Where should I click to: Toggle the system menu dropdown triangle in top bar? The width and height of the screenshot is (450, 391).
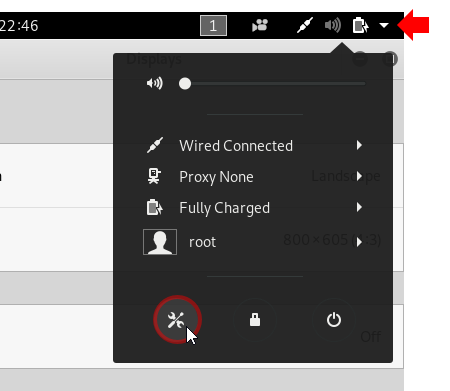(x=384, y=25)
